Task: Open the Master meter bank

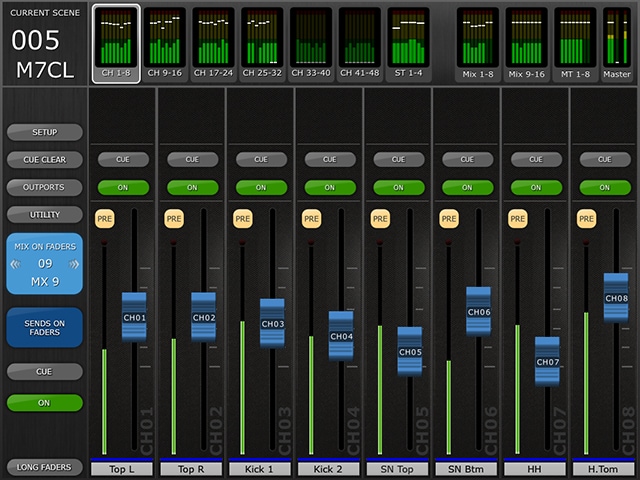Action: click(617, 43)
